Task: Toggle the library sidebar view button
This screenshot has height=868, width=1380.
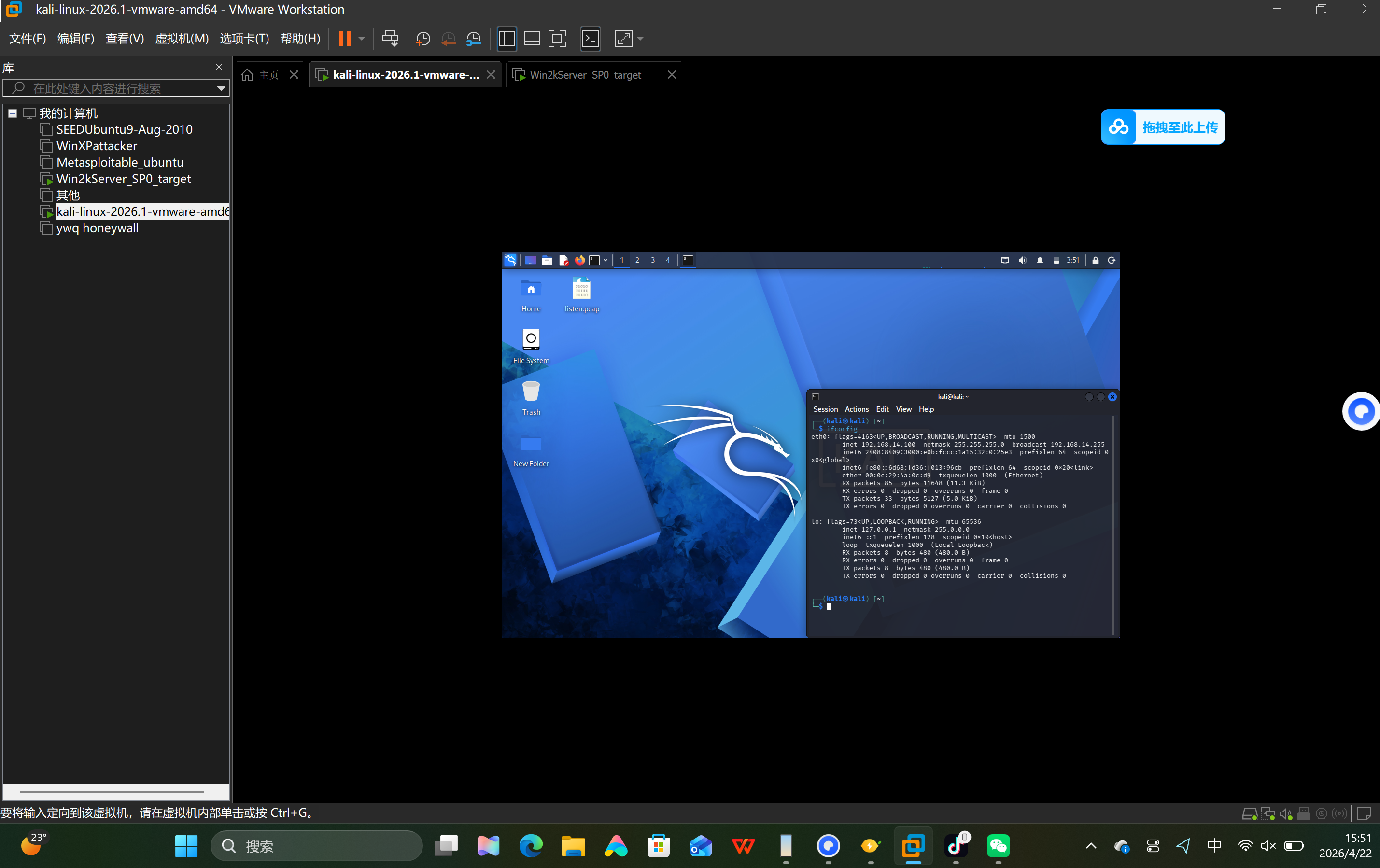Action: tap(507, 39)
